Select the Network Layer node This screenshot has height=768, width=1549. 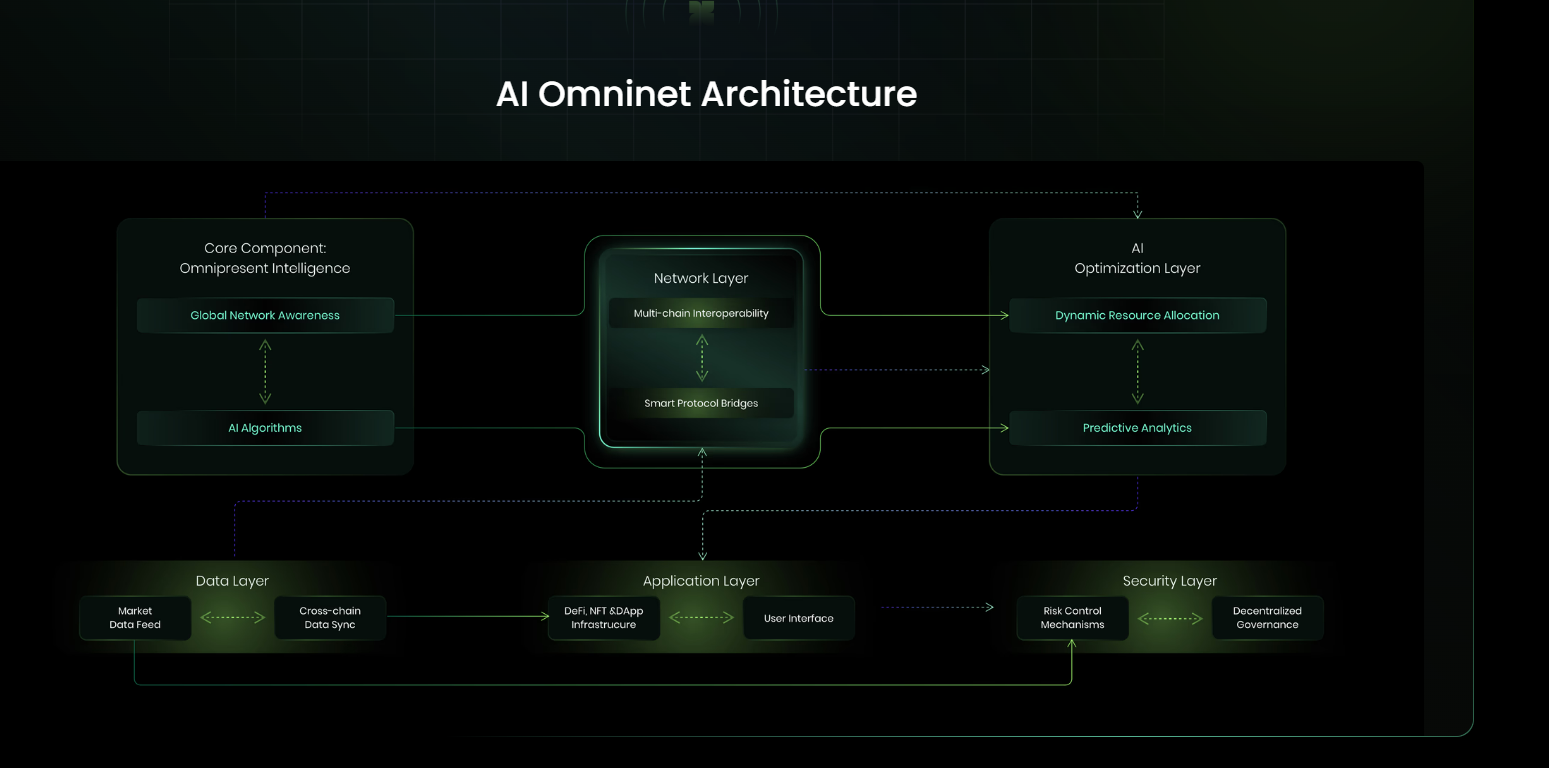click(701, 278)
